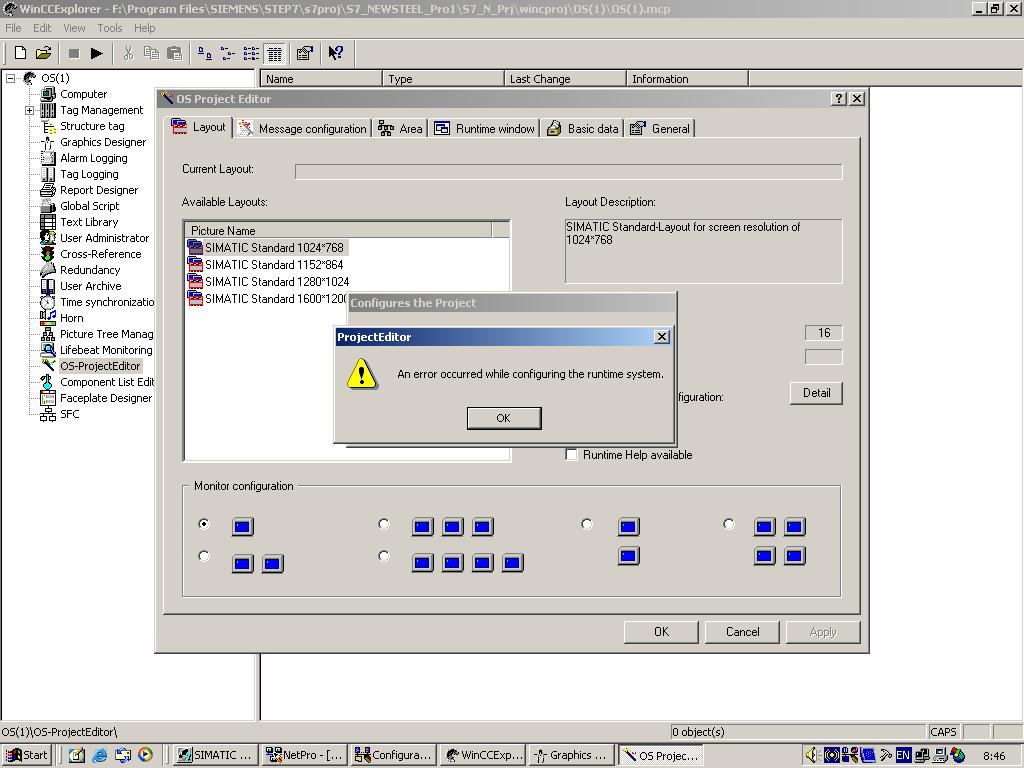Select Report Designer in the tree
The width and height of the screenshot is (1024, 768).
99,190
